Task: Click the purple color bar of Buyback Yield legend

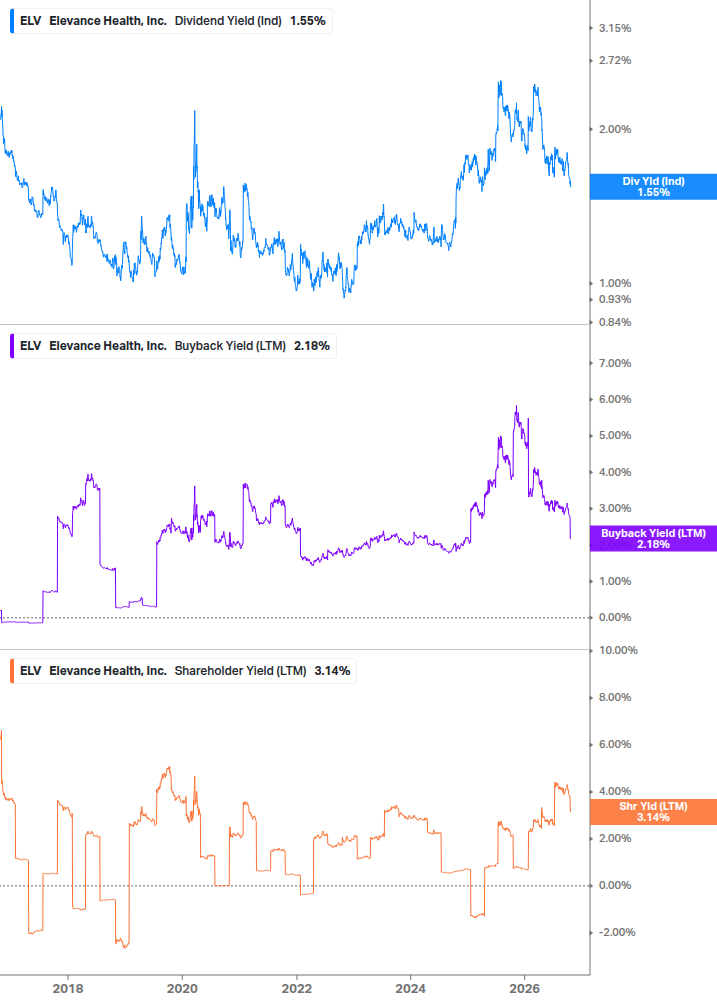Action: coord(12,346)
